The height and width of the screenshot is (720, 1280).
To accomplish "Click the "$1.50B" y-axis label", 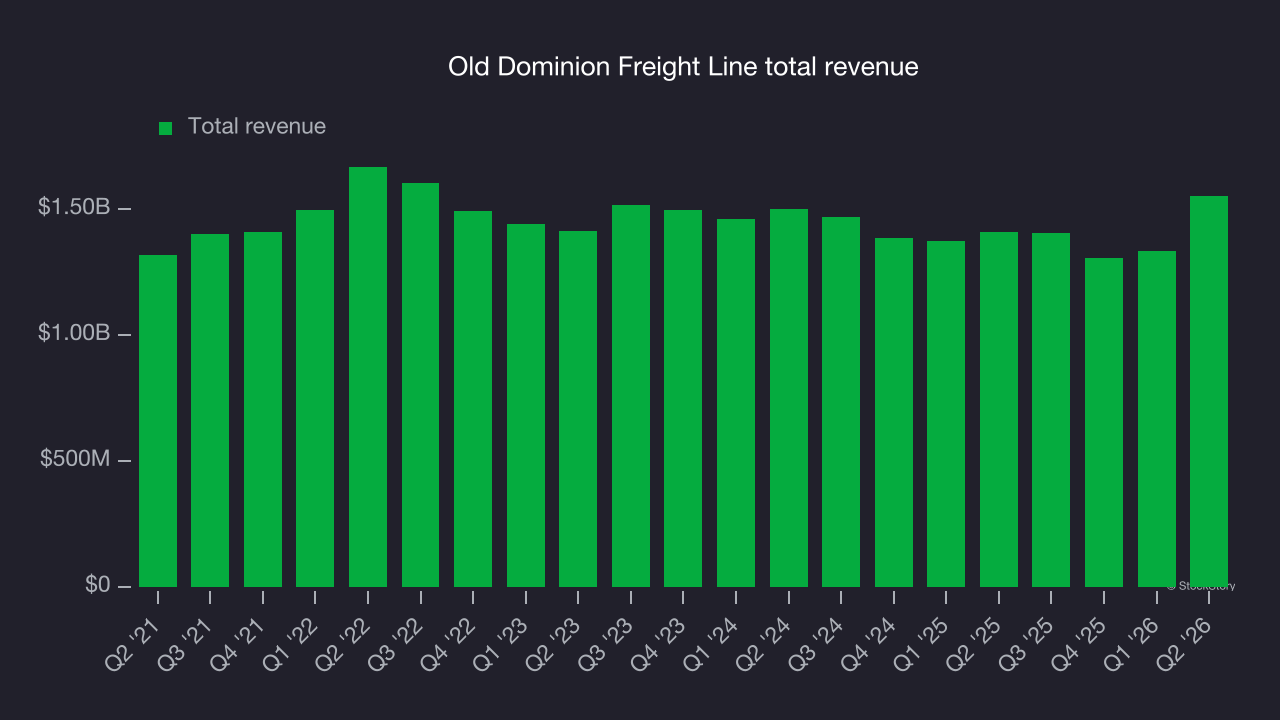I will point(74,208).
